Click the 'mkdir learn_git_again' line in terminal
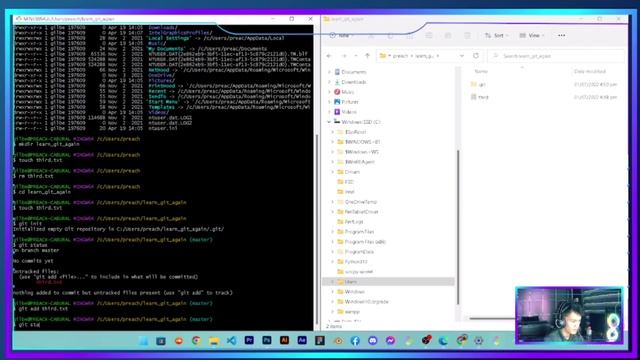The width and height of the screenshot is (640, 360). (x=47, y=144)
